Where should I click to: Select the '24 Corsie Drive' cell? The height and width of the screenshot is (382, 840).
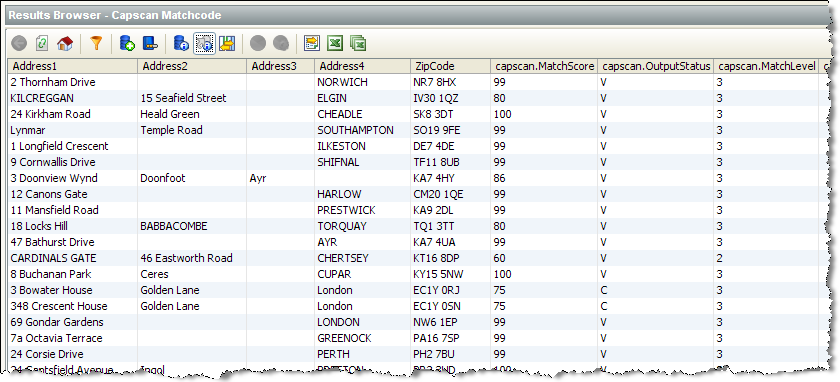(x=73, y=355)
